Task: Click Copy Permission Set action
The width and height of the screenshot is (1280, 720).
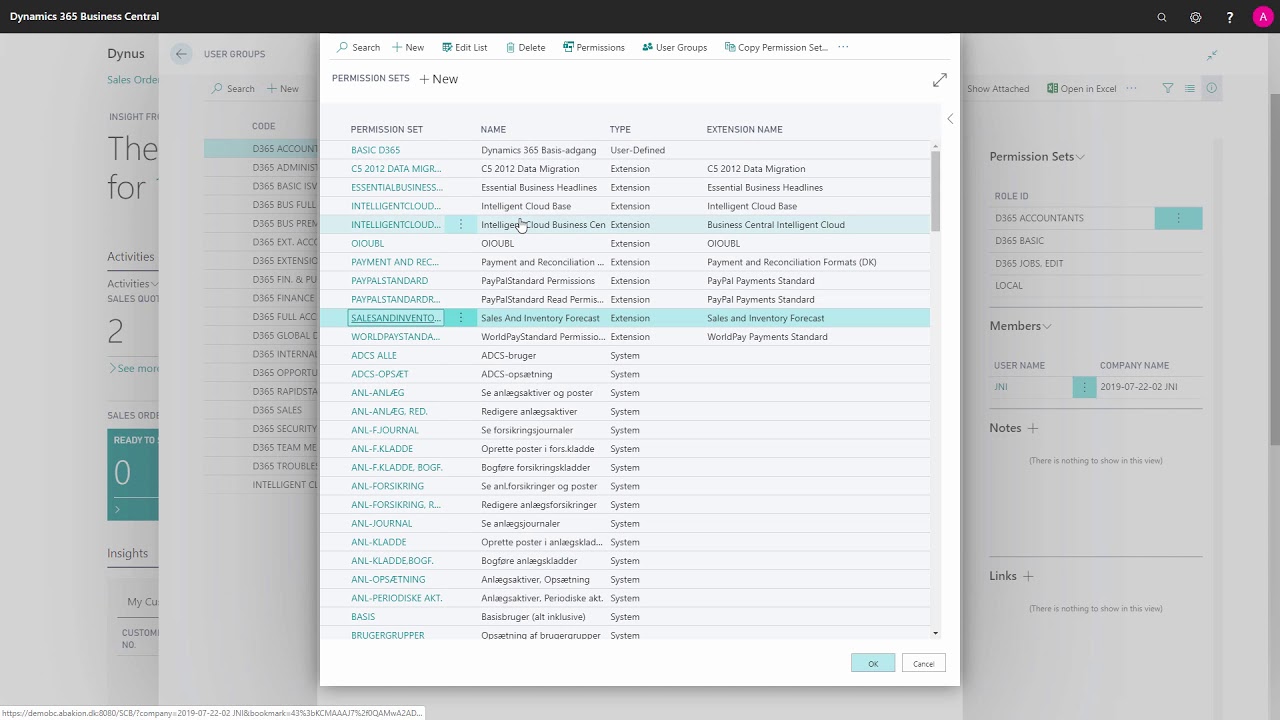Action: 776,47
